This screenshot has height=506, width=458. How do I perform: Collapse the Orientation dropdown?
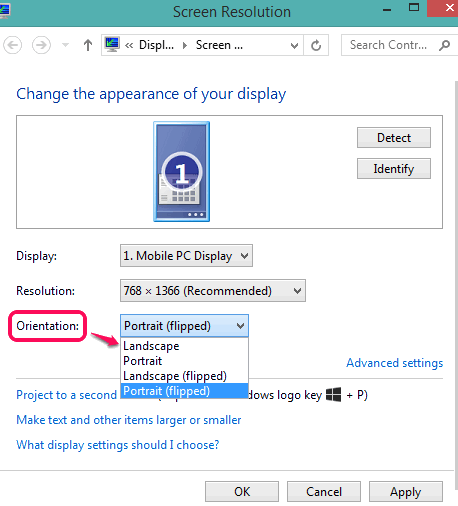pyautogui.click(x=184, y=326)
